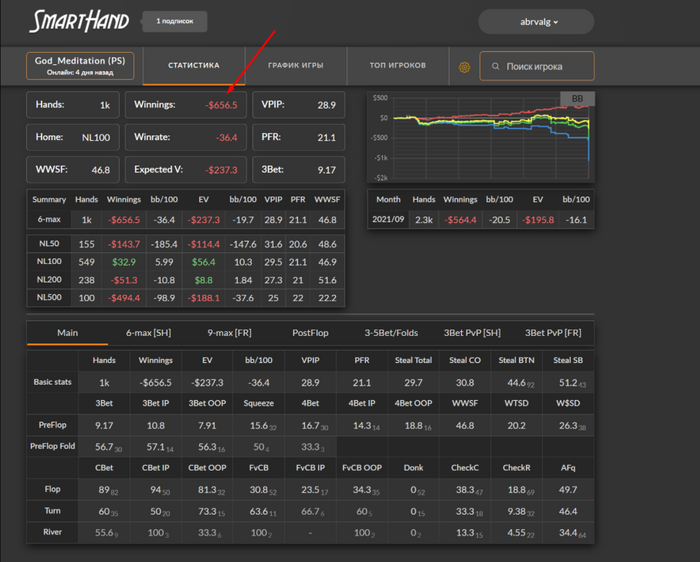
Task: Click the Steal BTN value 44.6
Action: coord(517,383)
